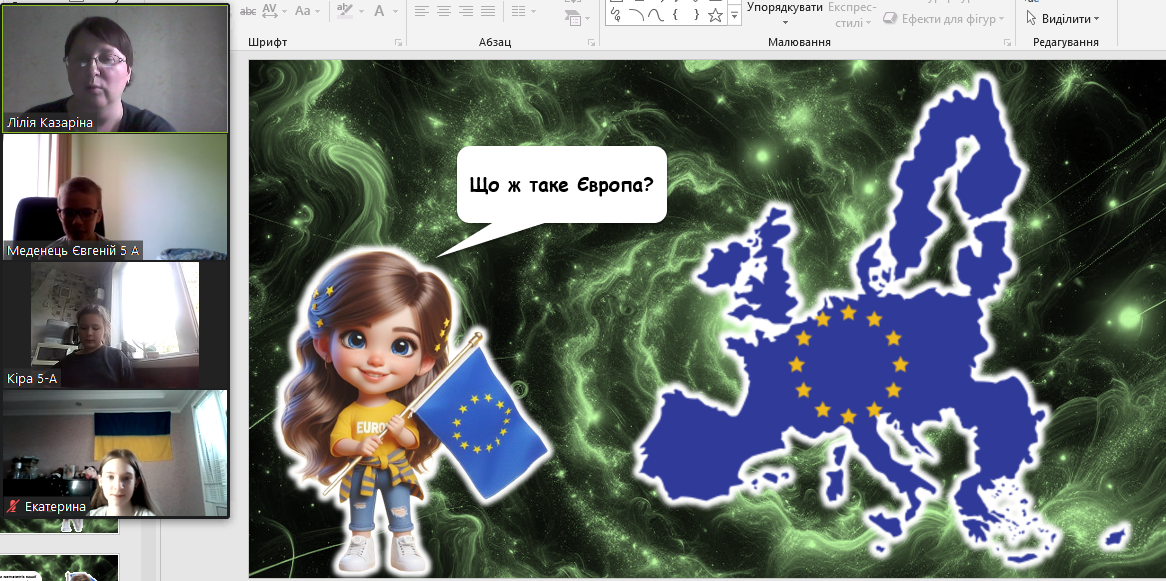Select the Right Brace shape
This screenshot has width=1166, height=581.
(695, 14)
